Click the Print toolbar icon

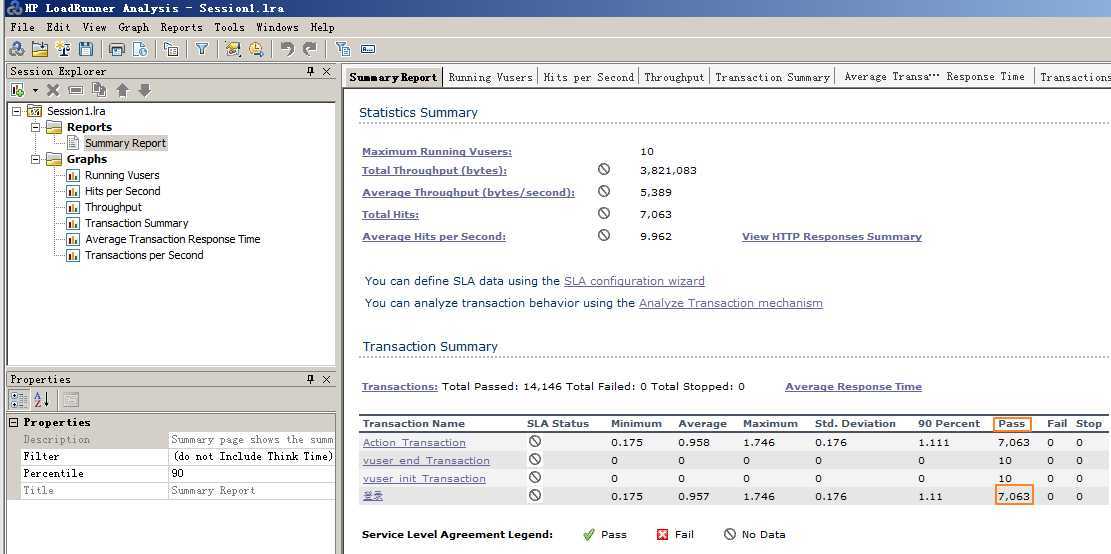(x=117, y=49)
